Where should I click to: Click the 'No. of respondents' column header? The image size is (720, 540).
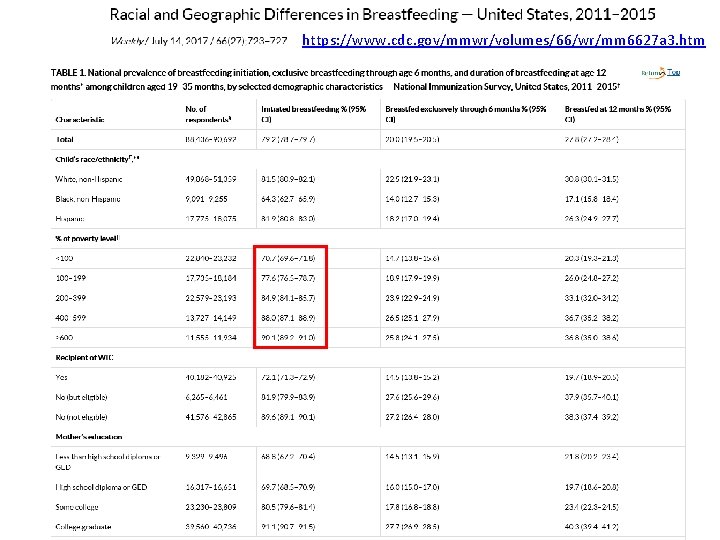point(208,114)
